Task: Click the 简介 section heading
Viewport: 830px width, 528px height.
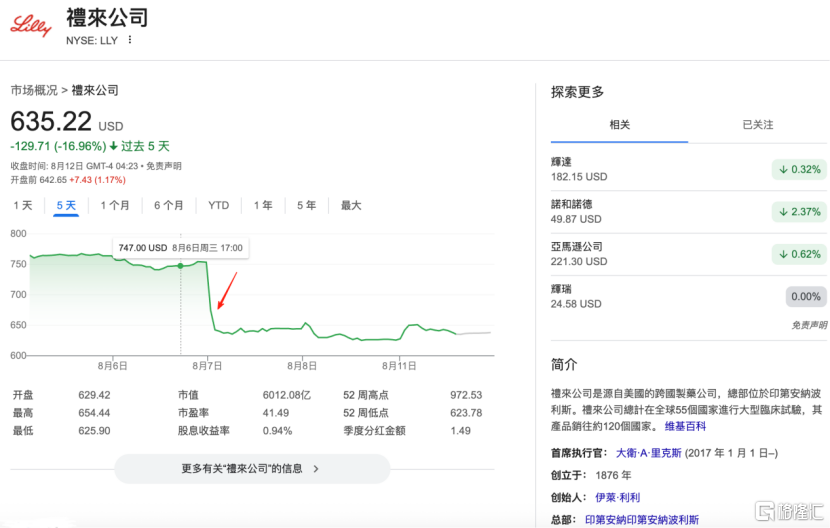Action: point(564,364)
